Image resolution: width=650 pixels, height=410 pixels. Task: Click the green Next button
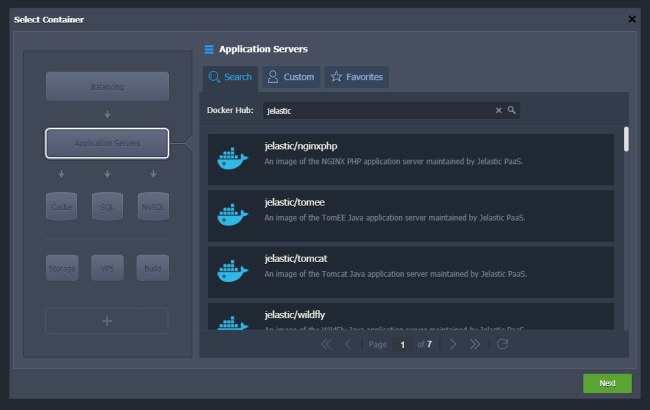coord(607,383)
